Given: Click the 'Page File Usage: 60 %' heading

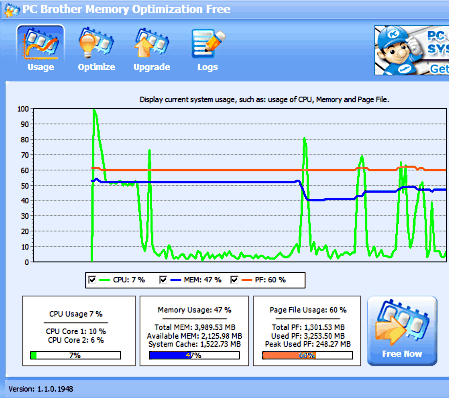Looking at the screenshot, I should (308, 310).
